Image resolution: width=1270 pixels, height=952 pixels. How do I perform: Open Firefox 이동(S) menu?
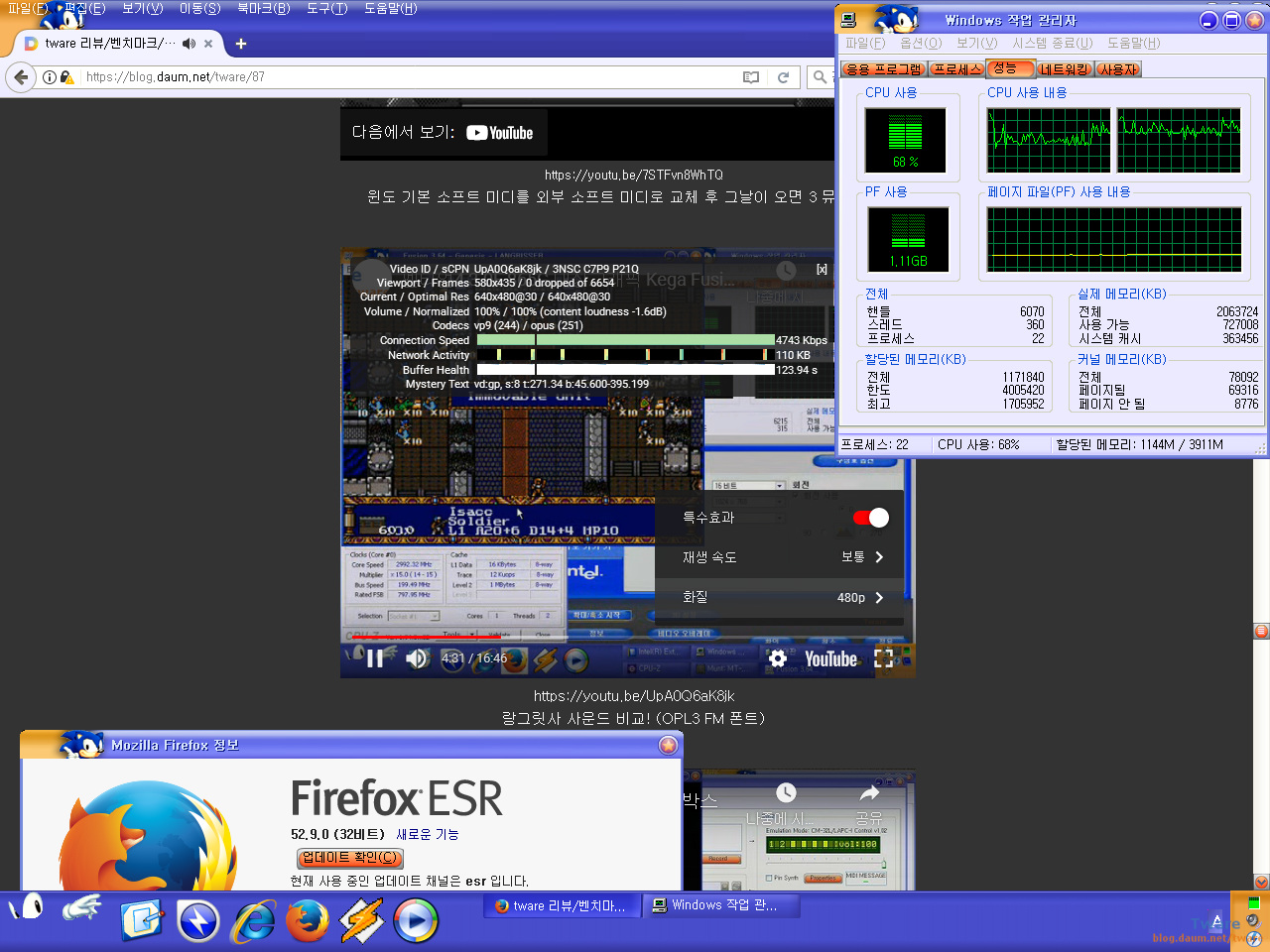[x=200, y=8]
